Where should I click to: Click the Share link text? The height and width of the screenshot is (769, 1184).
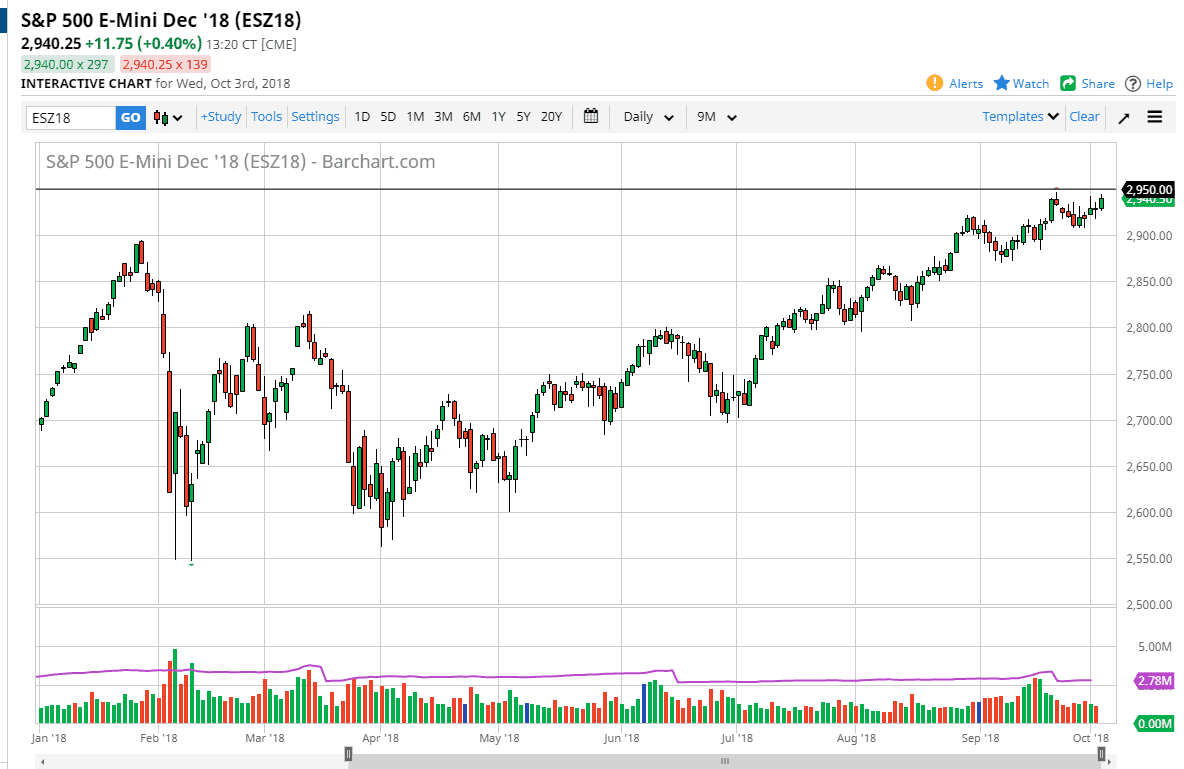1098,84
